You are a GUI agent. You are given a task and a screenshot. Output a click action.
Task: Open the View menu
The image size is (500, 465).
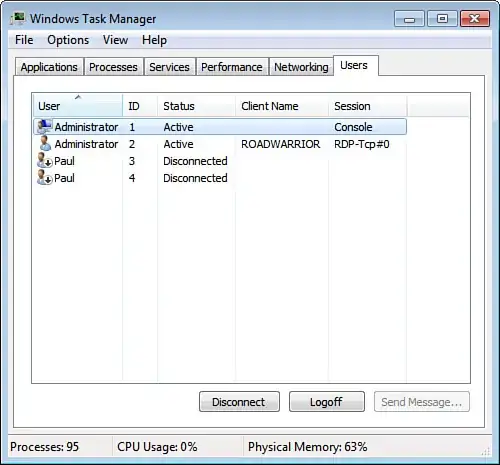click(115, 40)
